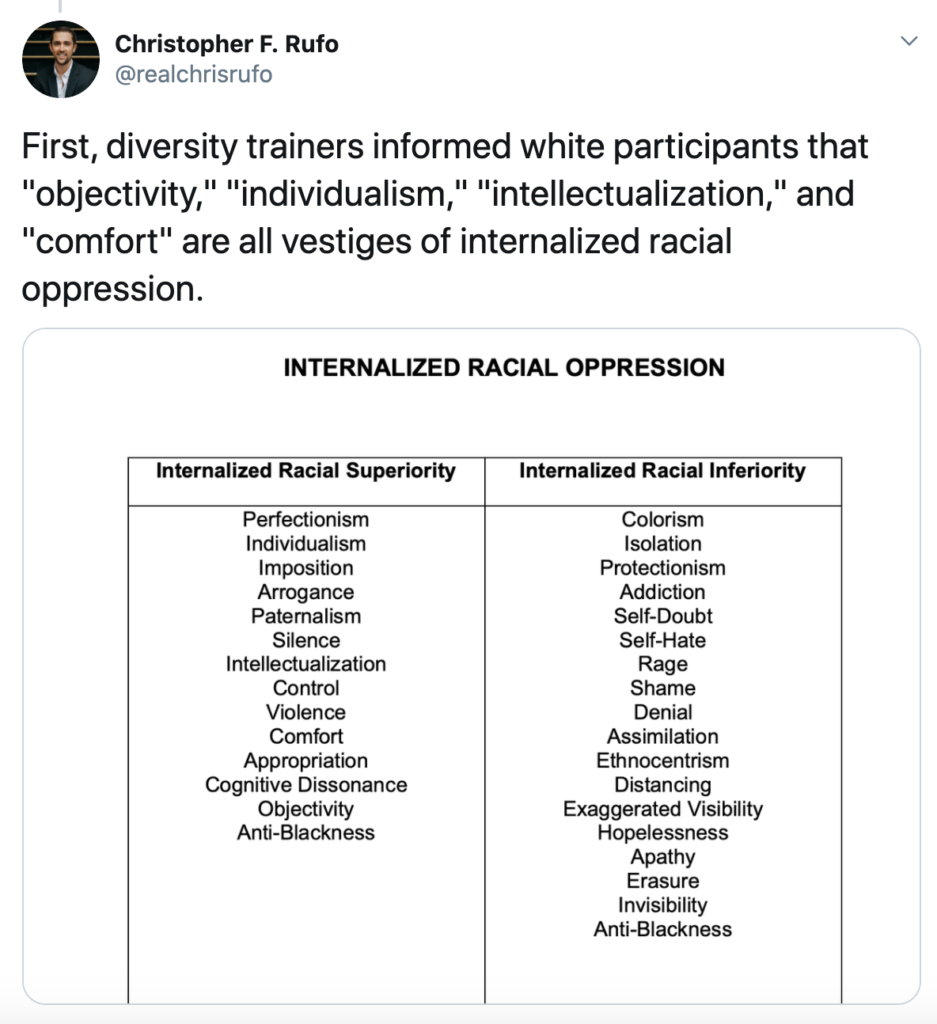The image size is (937, 1024).
Task: Click Comfort in the Superiority column
Action: pos(306,736)
